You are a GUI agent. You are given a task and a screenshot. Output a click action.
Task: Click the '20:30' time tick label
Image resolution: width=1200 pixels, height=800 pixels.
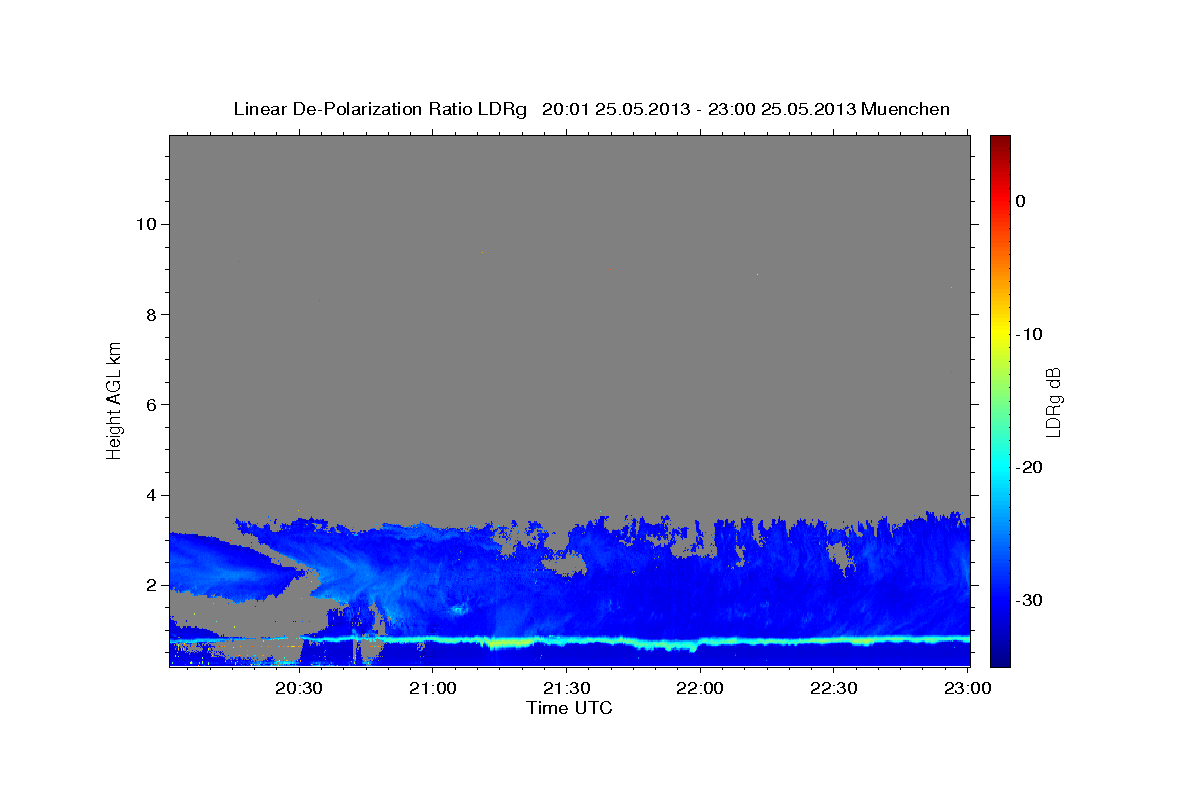pyautogui.click(x=299, y=688)
